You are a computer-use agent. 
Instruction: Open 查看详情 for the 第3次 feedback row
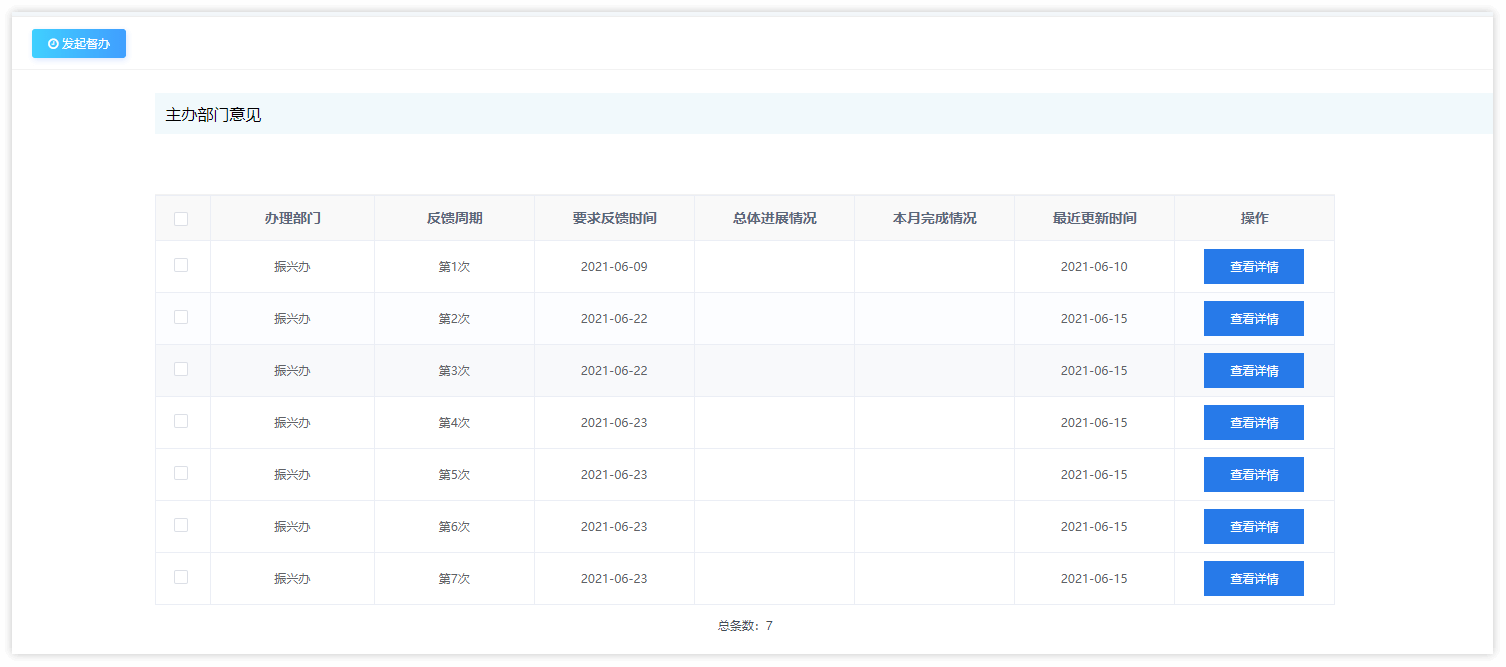[1254, 370]
